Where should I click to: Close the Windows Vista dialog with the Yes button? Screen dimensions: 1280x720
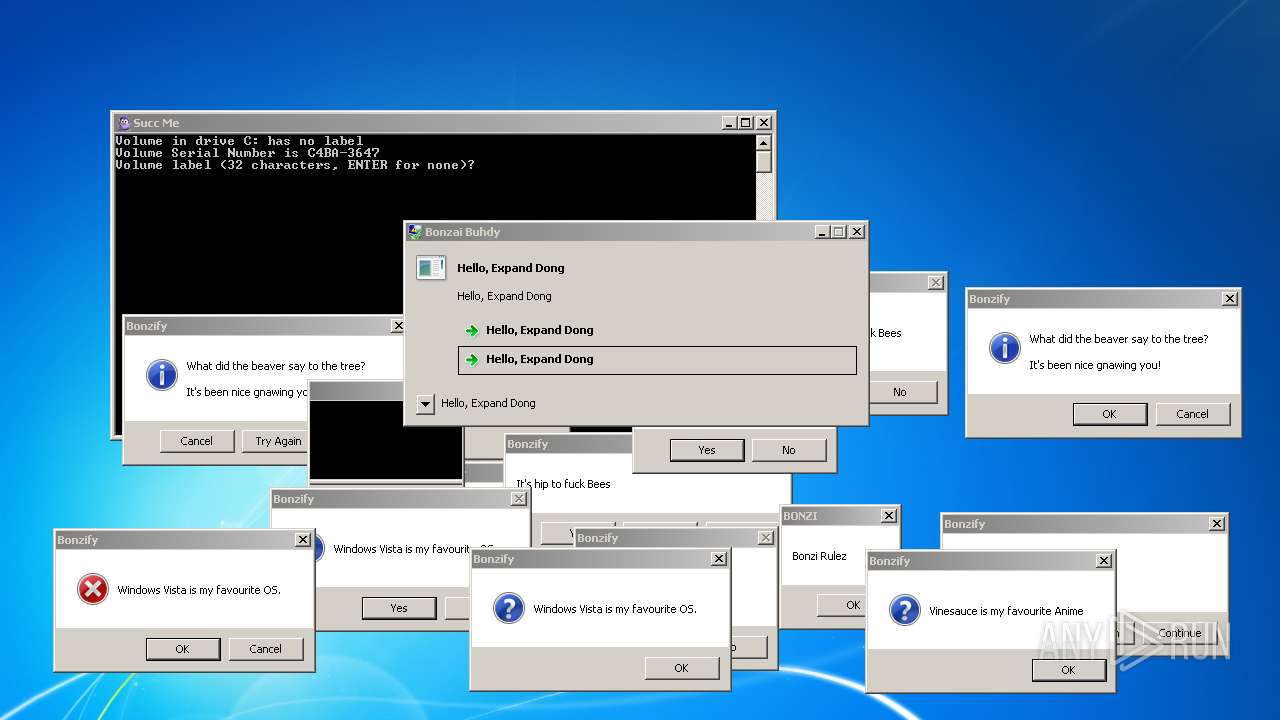519,499
